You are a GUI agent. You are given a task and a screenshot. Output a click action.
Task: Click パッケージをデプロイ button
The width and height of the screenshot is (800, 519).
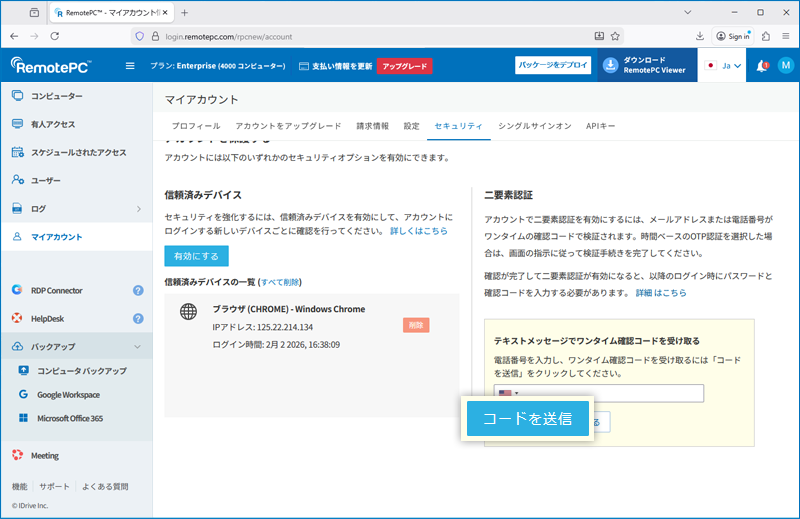553,65
